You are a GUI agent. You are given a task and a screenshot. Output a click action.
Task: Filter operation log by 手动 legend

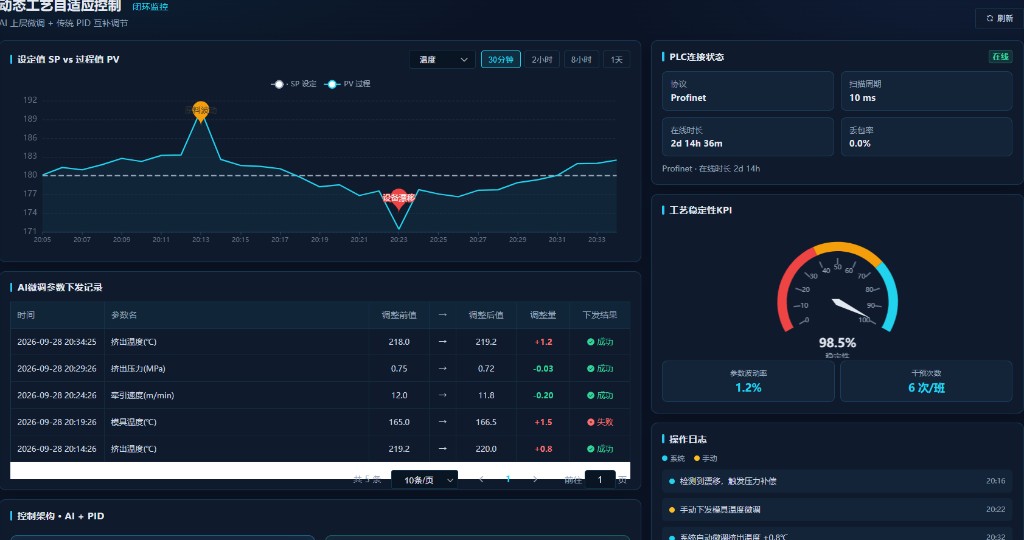705,458
